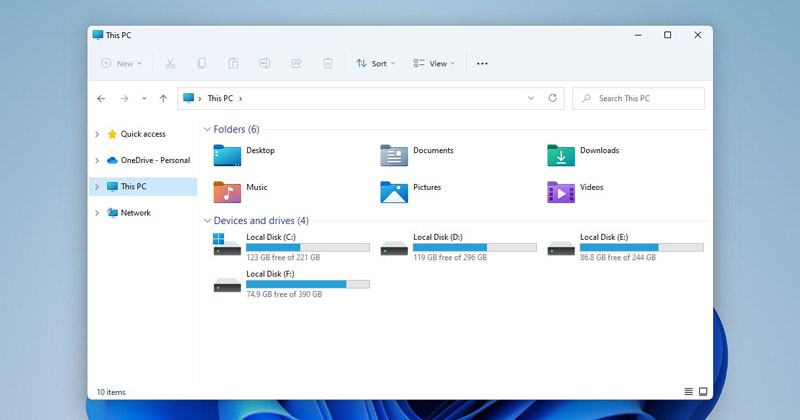
Task: Select the Local Disk (C:) drive icon
Action: point(227,244)
